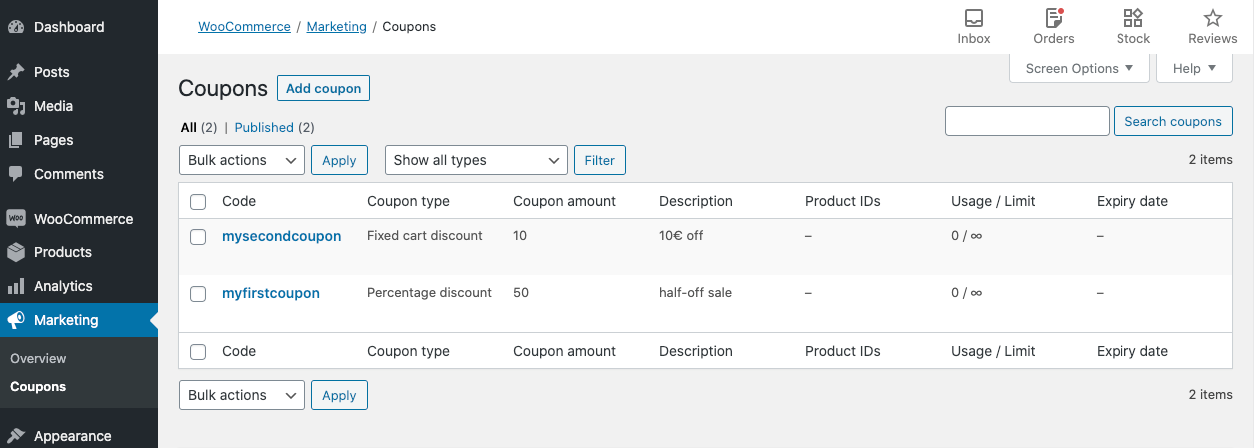Screen dimensions: 1254x448
Task: Open the Orders icon in header
Action: point(1053,18)
